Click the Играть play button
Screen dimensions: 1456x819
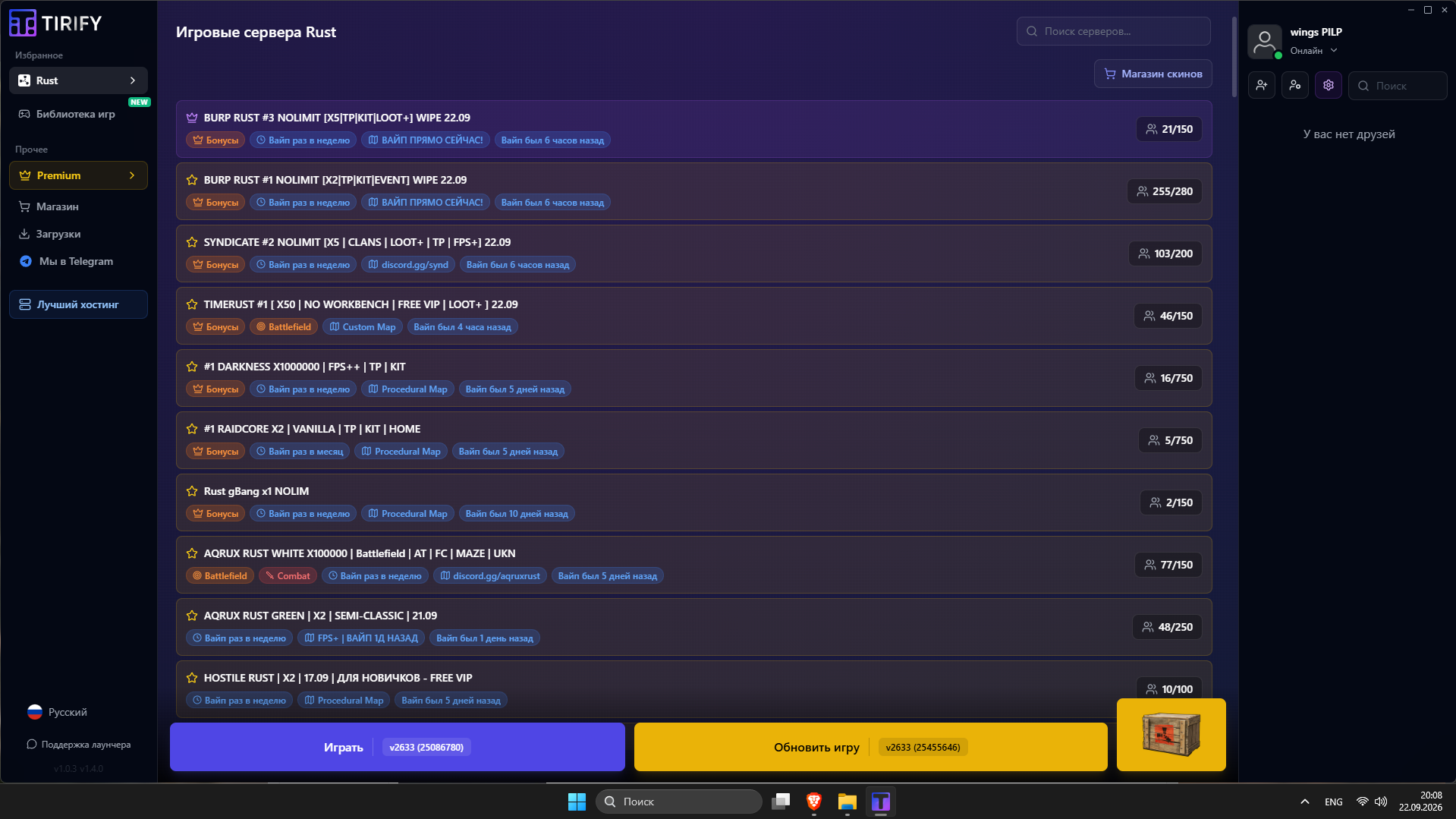pos(398,747)
